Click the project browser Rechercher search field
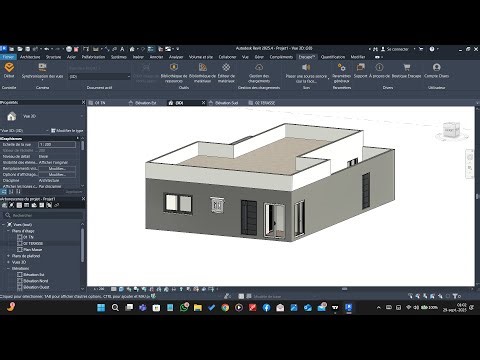This screenshot has height=360, width=480. point(43,215)
